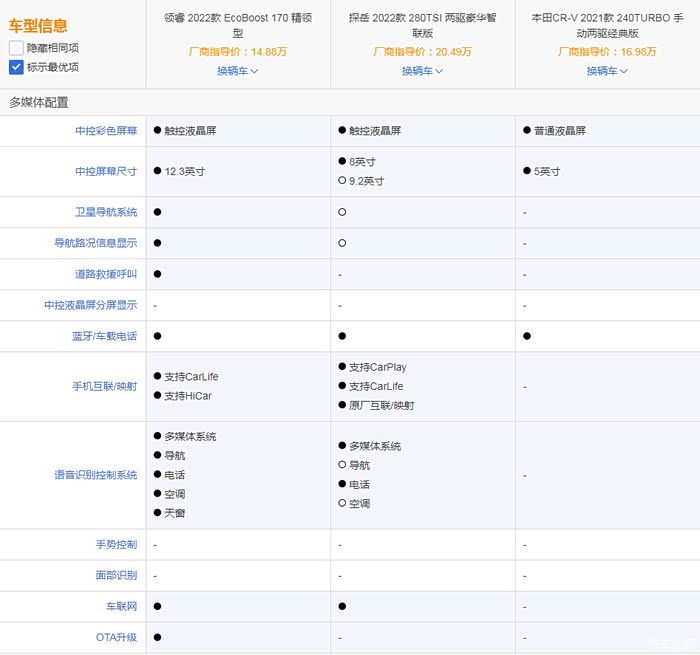Open the 手机互联/映射 parameter link
The height and width of the screenshot is (655, 700).
coord(104,386)
